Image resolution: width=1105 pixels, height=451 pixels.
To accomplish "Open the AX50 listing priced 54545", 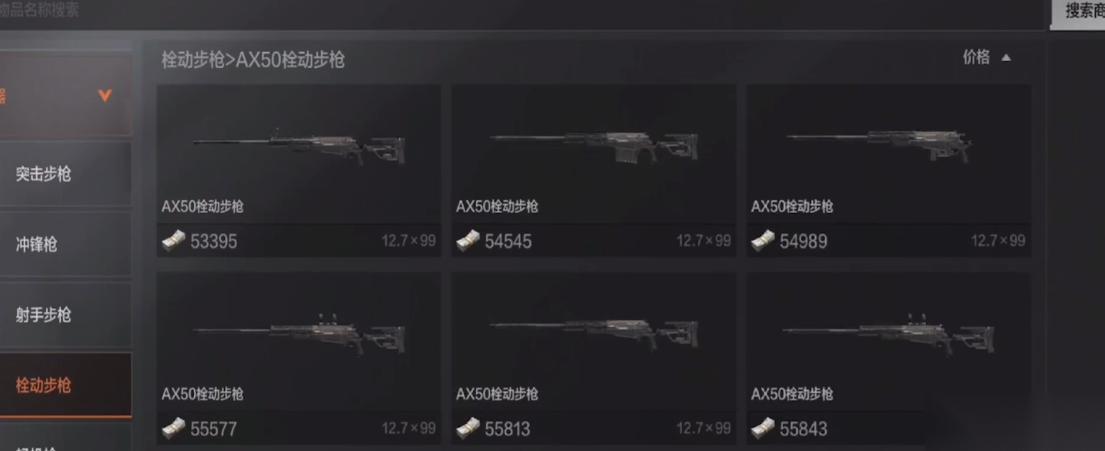I will tap(593, 171).
